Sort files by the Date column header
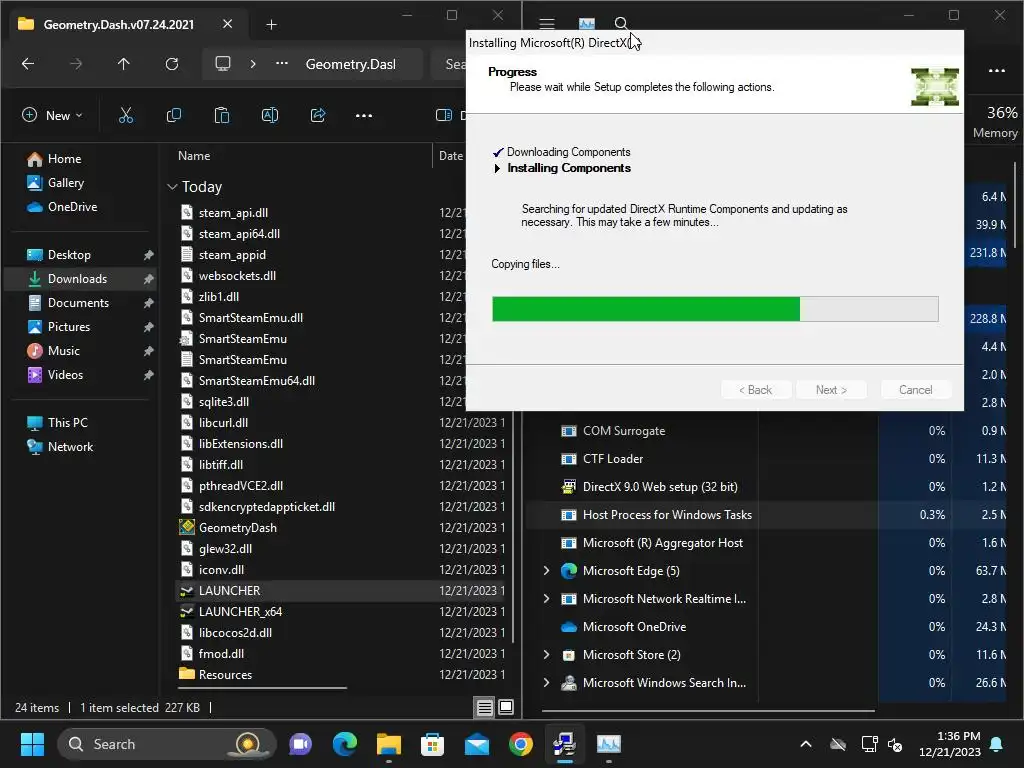The image size is (1024, 768). (451, 156)
